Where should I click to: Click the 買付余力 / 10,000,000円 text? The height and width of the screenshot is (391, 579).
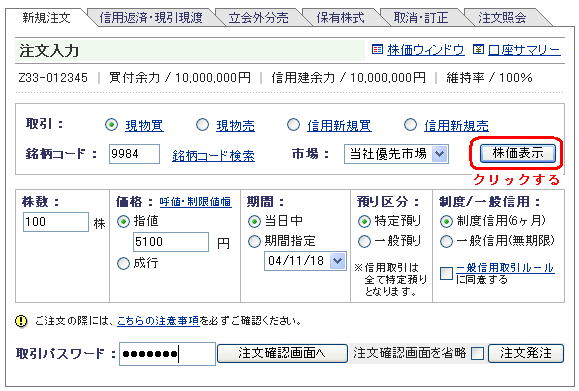point(180,78)
